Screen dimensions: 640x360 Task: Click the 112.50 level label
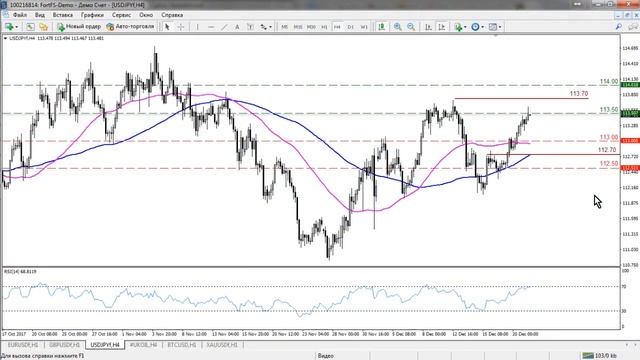tap(609, 163)
